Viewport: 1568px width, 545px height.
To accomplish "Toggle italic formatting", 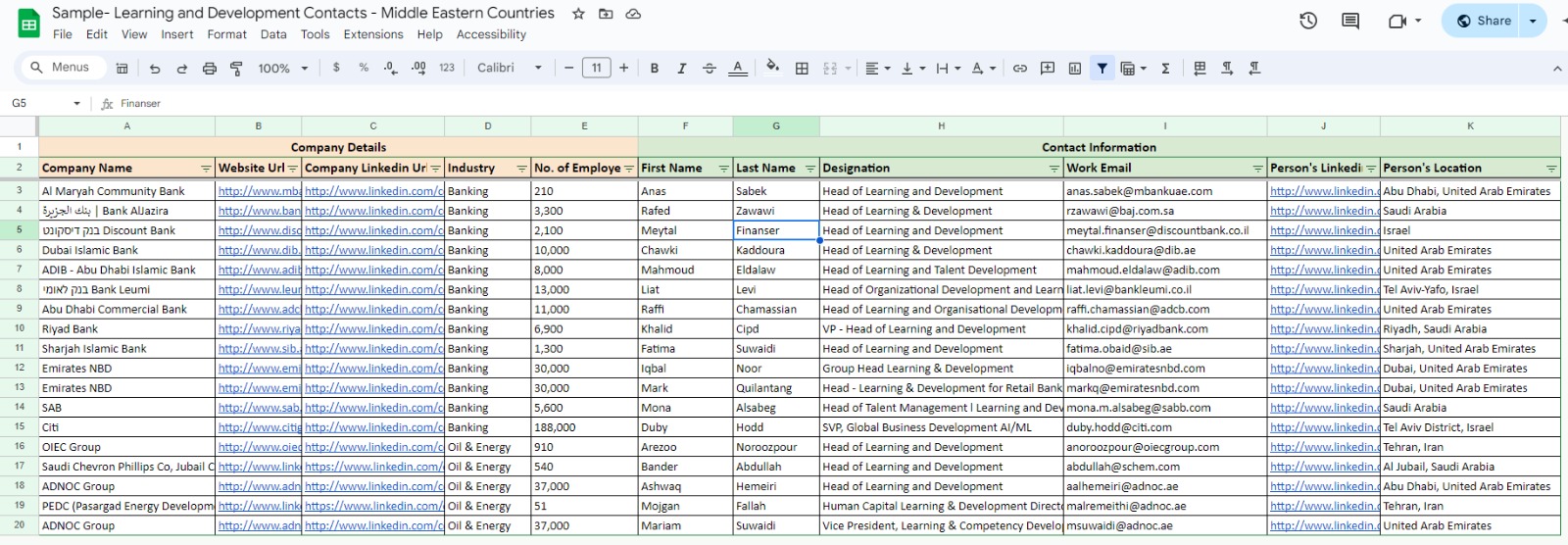I will (x=681, y=68).
